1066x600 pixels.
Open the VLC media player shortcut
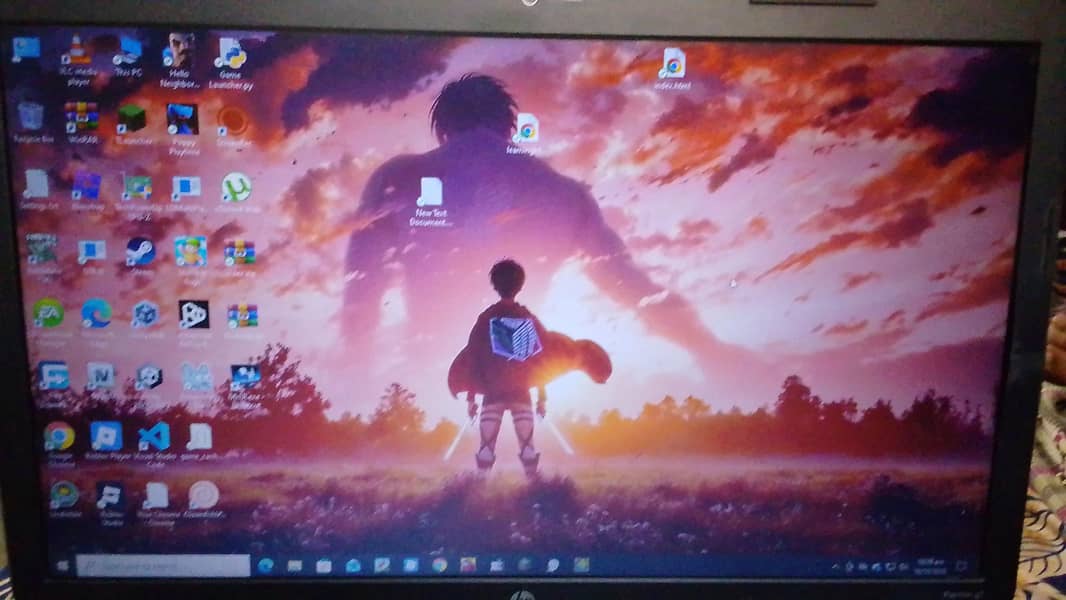(77, 60)
